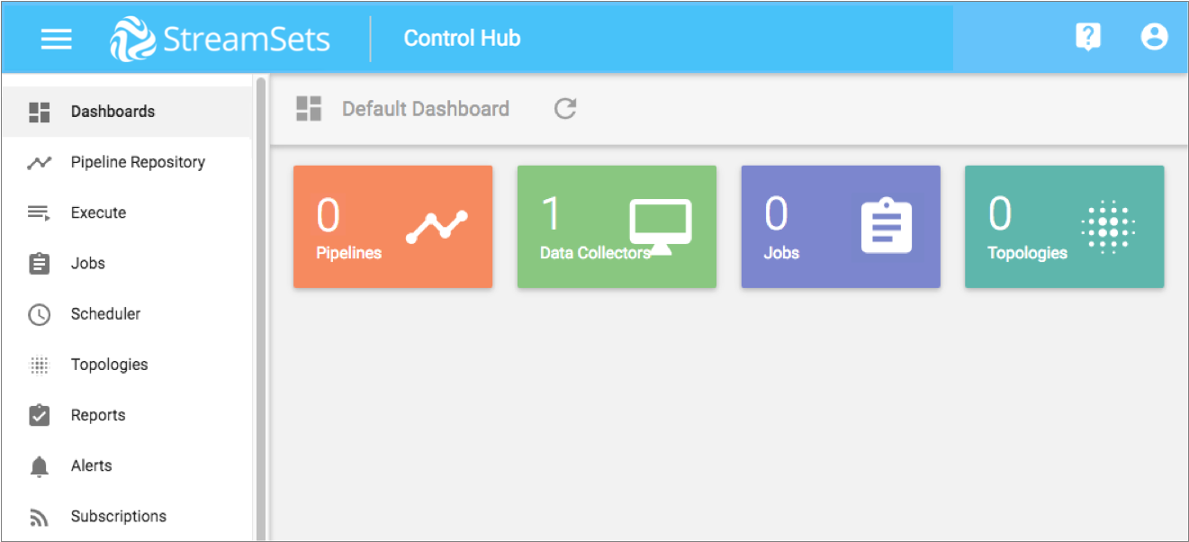Open the purple Jobs tile
This screenshot has width=1189, height=542.
point(840,227)
